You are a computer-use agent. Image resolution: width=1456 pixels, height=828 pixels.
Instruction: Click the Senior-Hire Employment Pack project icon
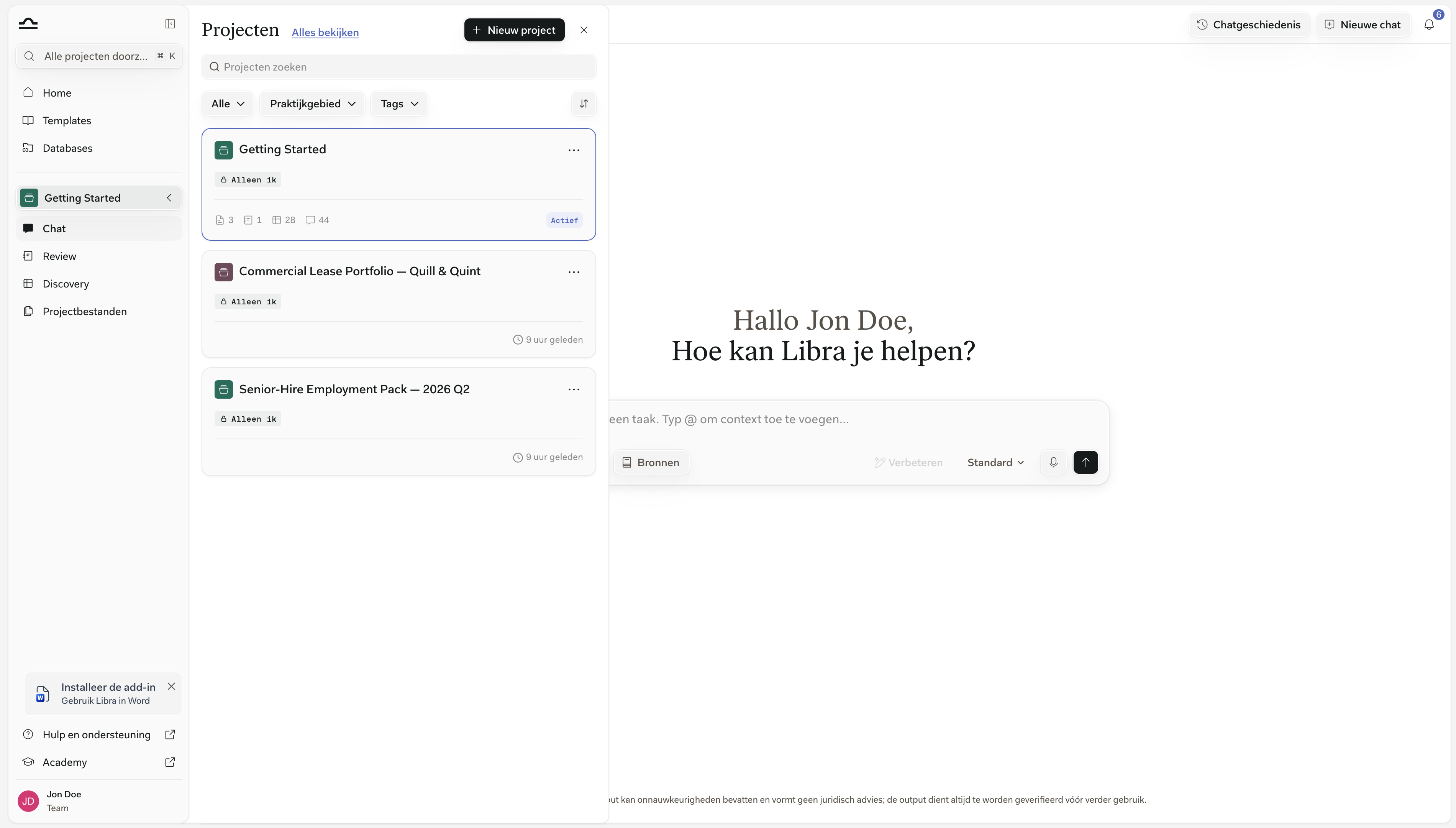tap(223, 389)
